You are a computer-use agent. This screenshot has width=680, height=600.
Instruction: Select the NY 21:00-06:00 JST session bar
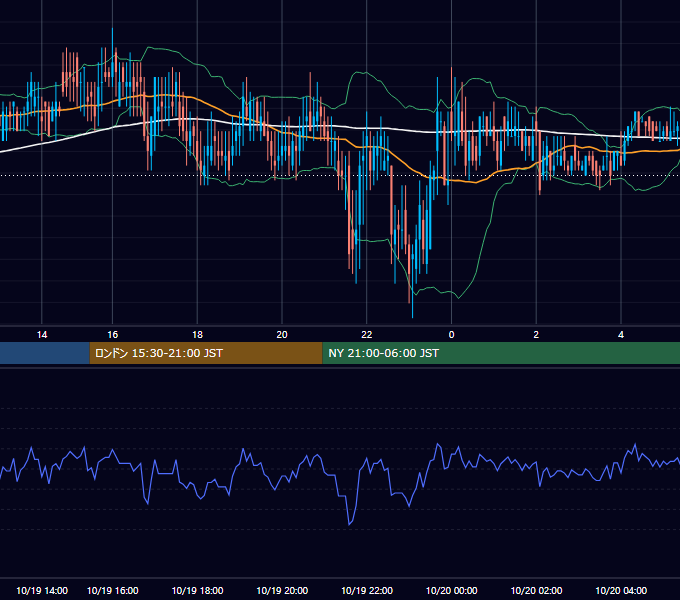click(x=501, y=353)
